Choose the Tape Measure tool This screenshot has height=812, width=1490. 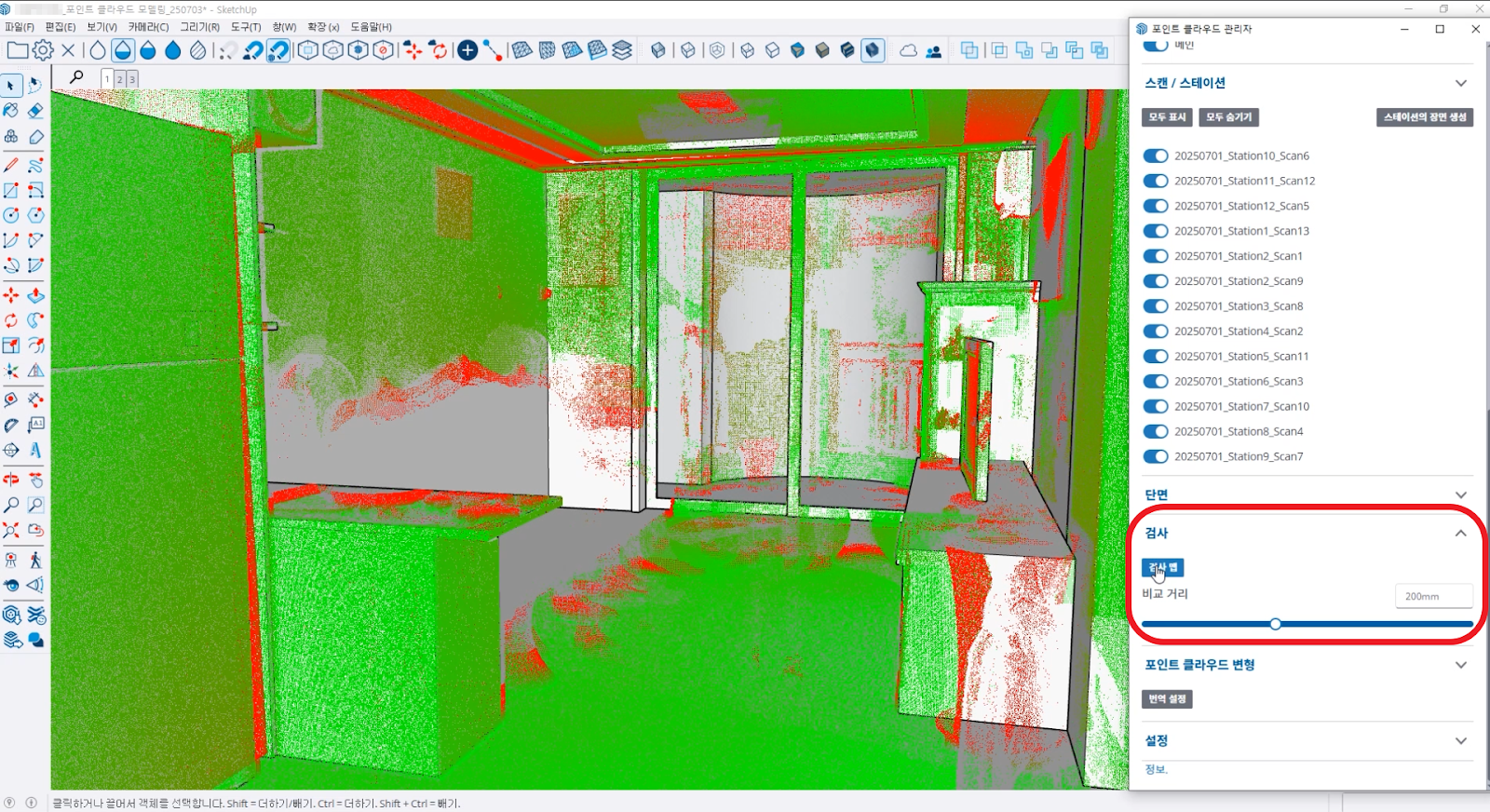coord(11,425)
